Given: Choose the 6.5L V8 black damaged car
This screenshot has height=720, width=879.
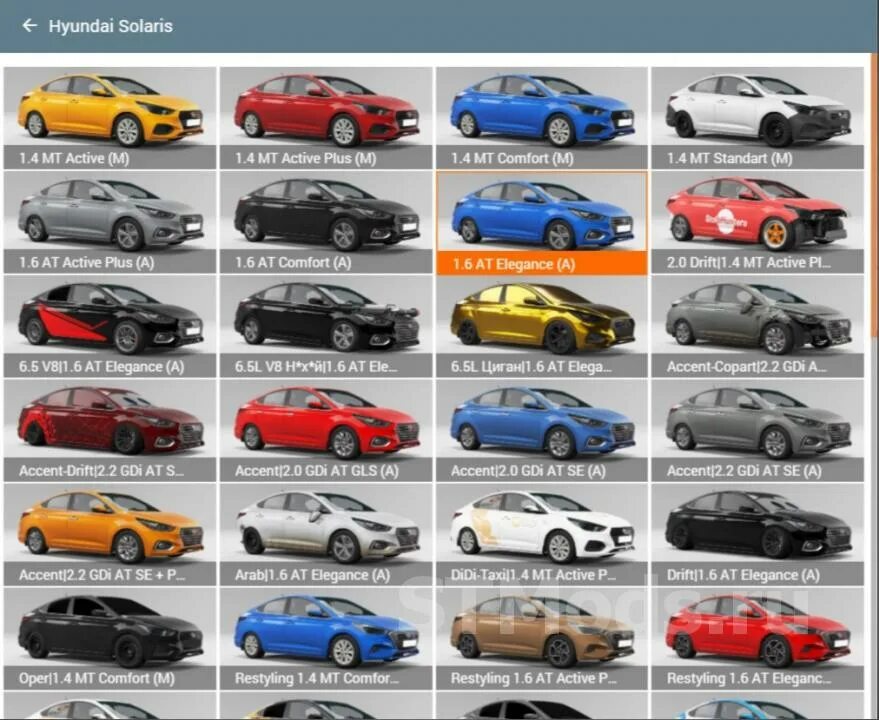Looking at the screenshot, I should [x=326, y=326].
